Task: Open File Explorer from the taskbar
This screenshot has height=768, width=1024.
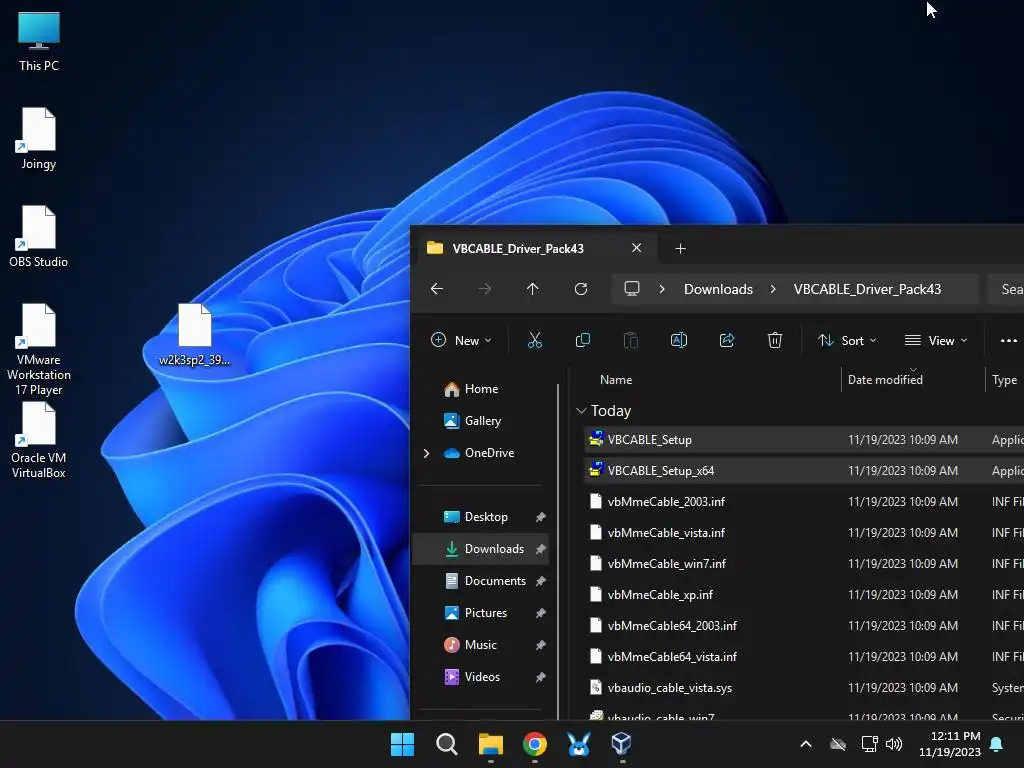Action: point(490,744)
